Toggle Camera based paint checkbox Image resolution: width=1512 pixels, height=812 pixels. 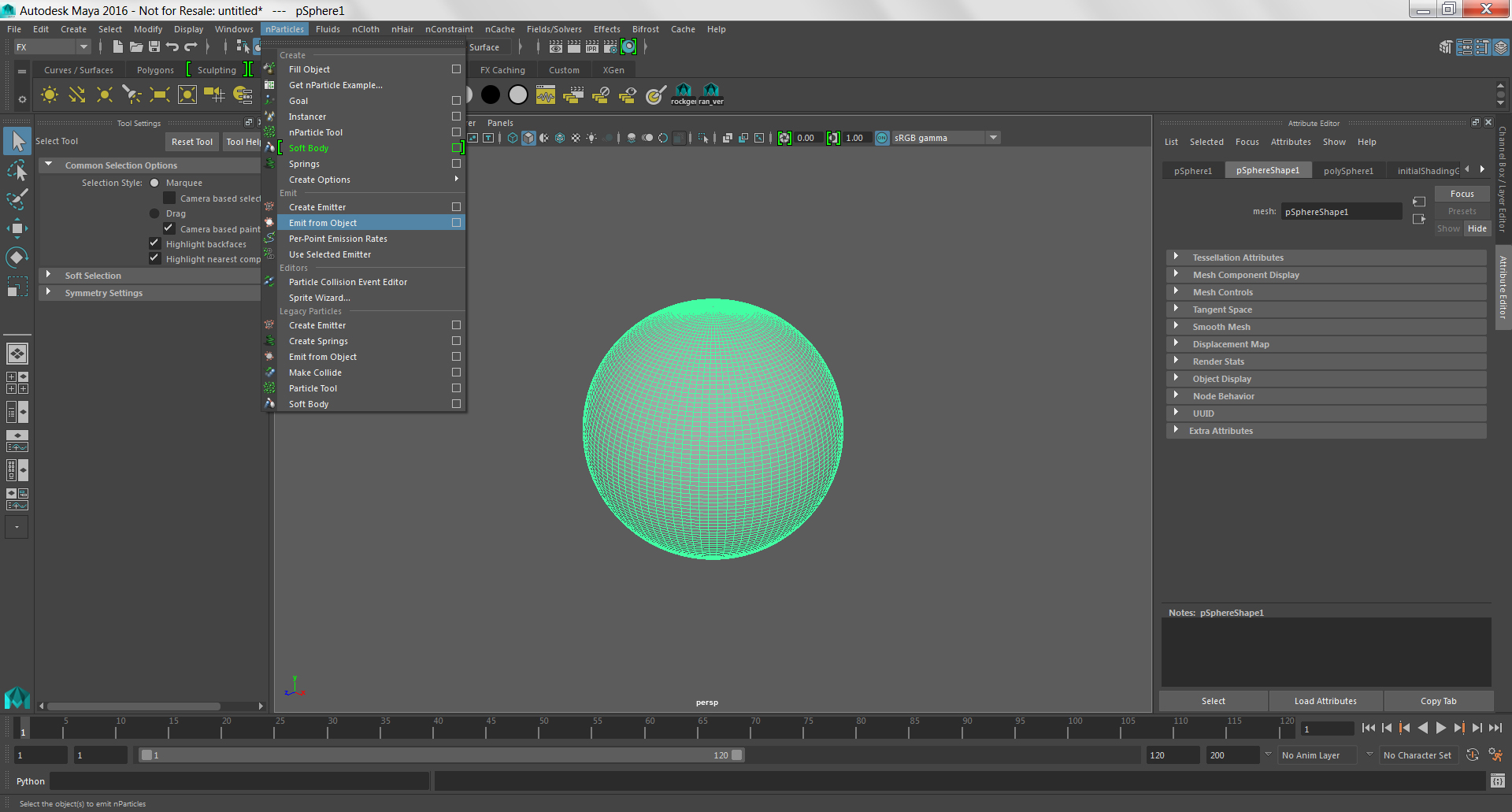pyautogui.click(x=169, y=228)
